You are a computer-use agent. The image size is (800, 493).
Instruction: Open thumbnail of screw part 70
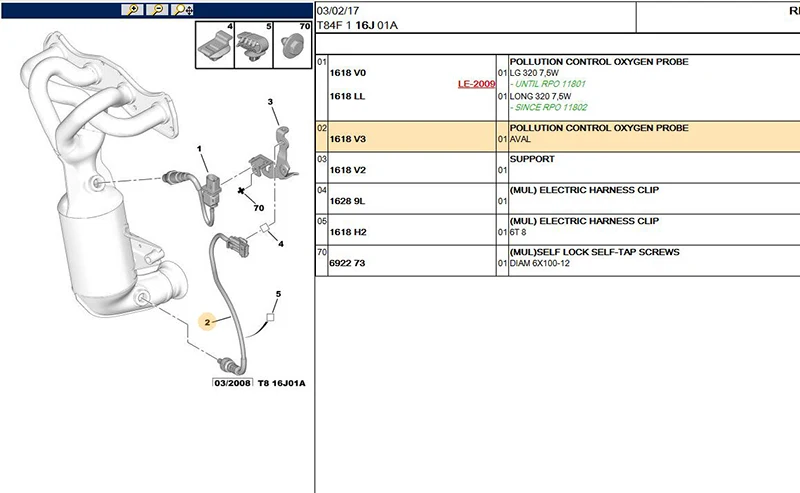(292, 45)
